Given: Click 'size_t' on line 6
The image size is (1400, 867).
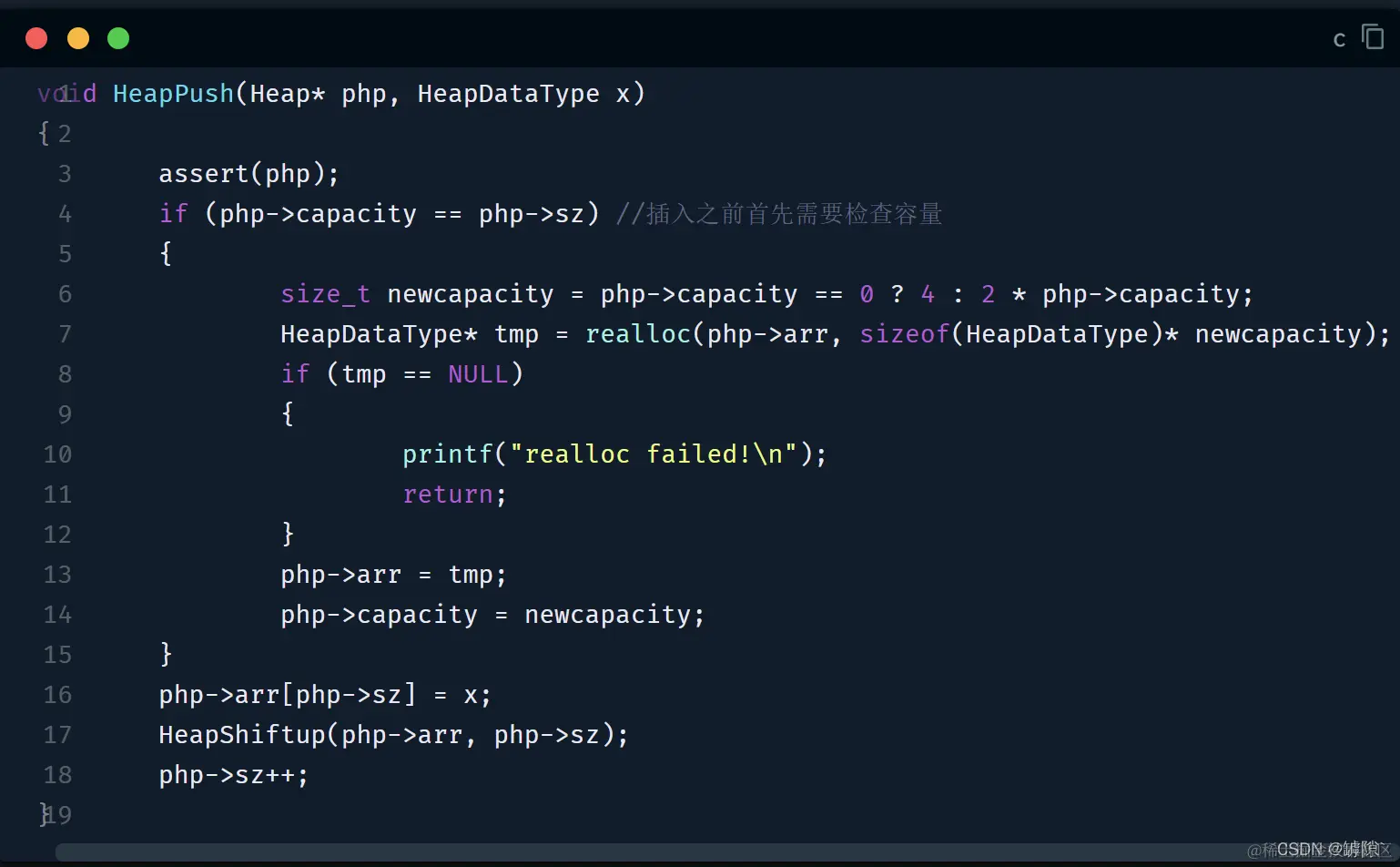Looking at the screenshot, I should (x=325, y=294).
